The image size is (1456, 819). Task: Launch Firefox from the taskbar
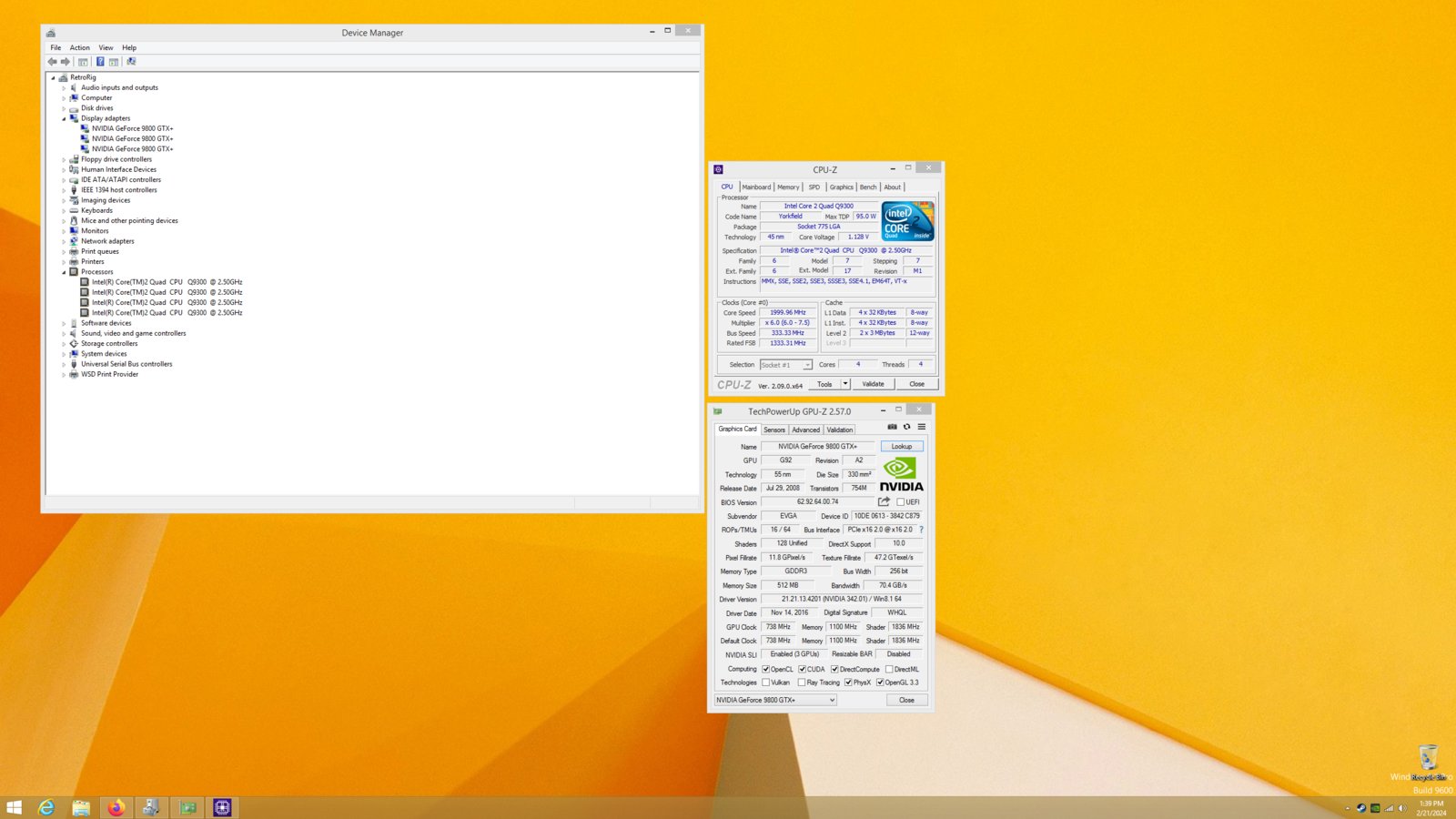point(116,807)
